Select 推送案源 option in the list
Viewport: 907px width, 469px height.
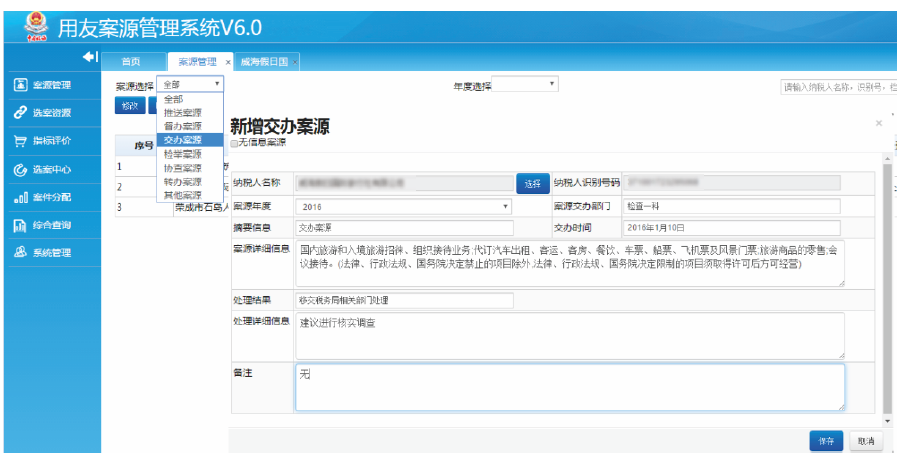click(182, 112)
